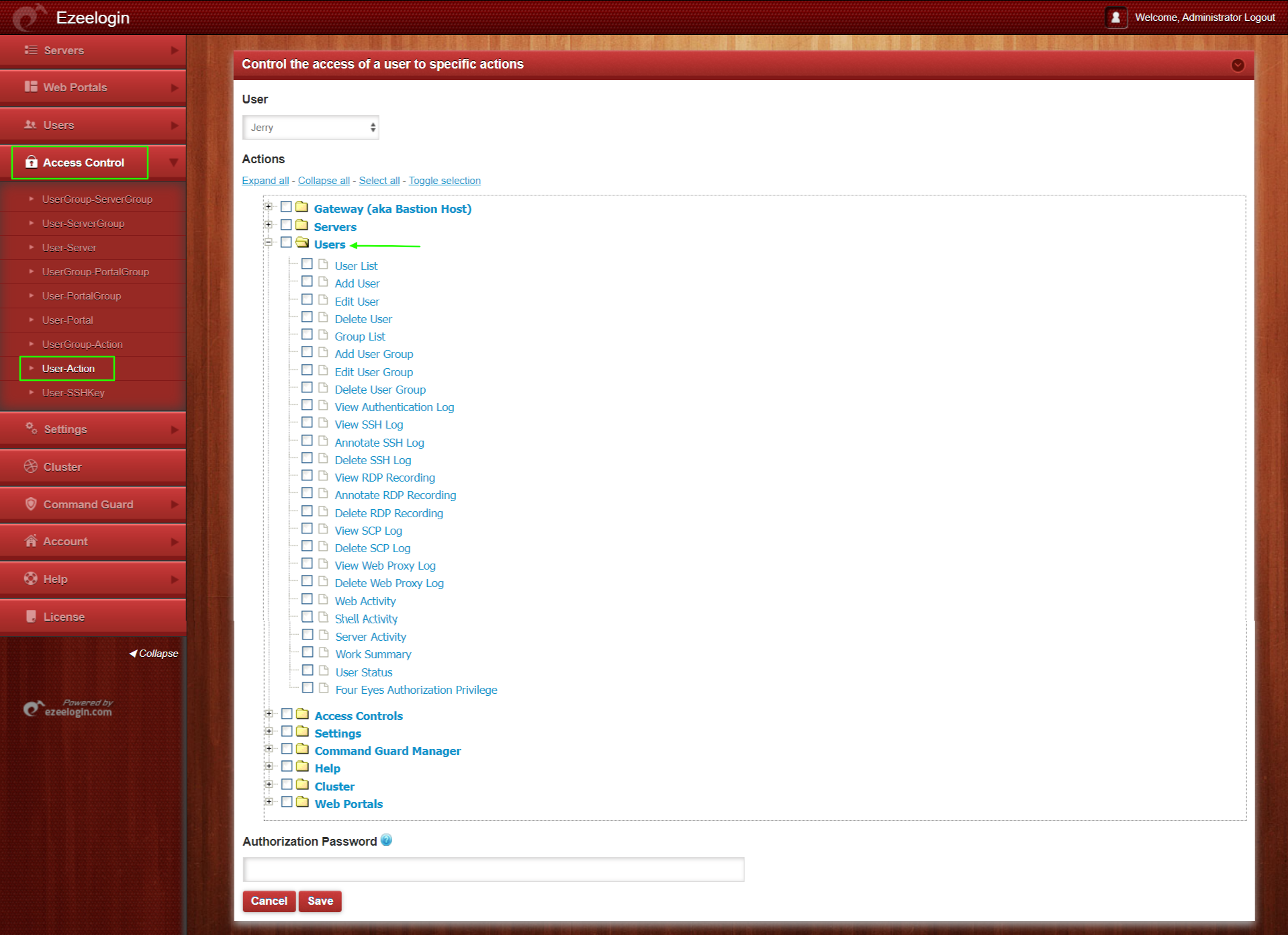Viewport: 1288px width, 935px height.
Task: Click the Expand all link
Action: (x=265, y=181)
